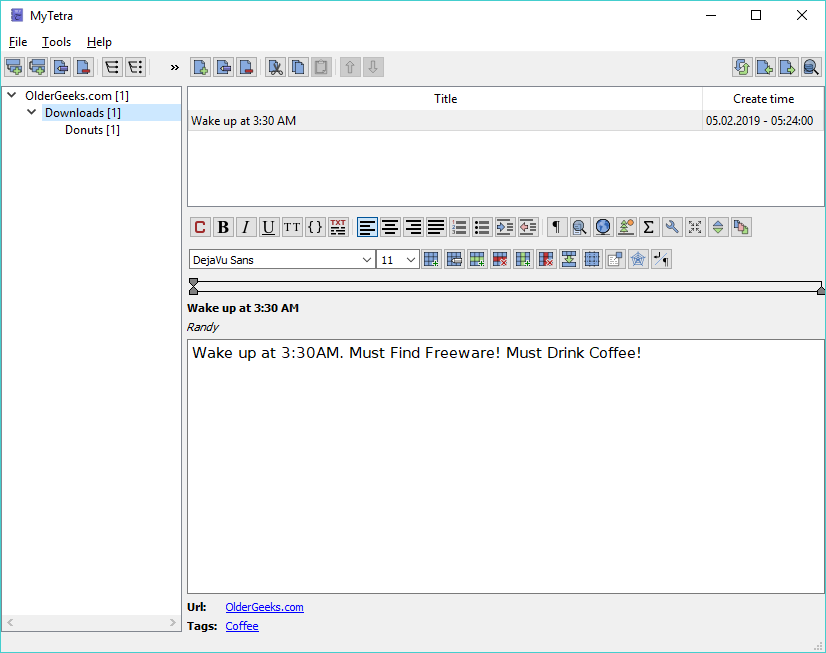Open the Help menu
This screenshot has height=653, width=826.
tap(99, 42)
